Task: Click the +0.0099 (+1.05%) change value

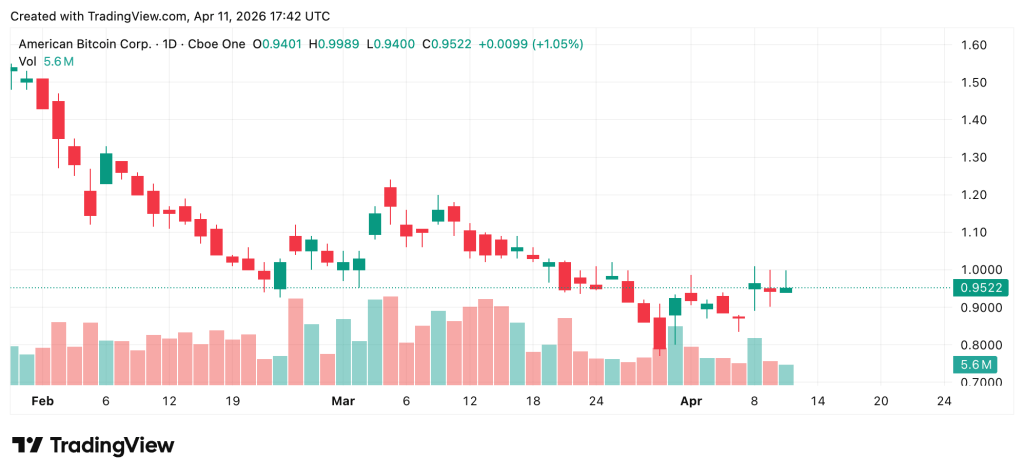Action: [x=530, y=44]
